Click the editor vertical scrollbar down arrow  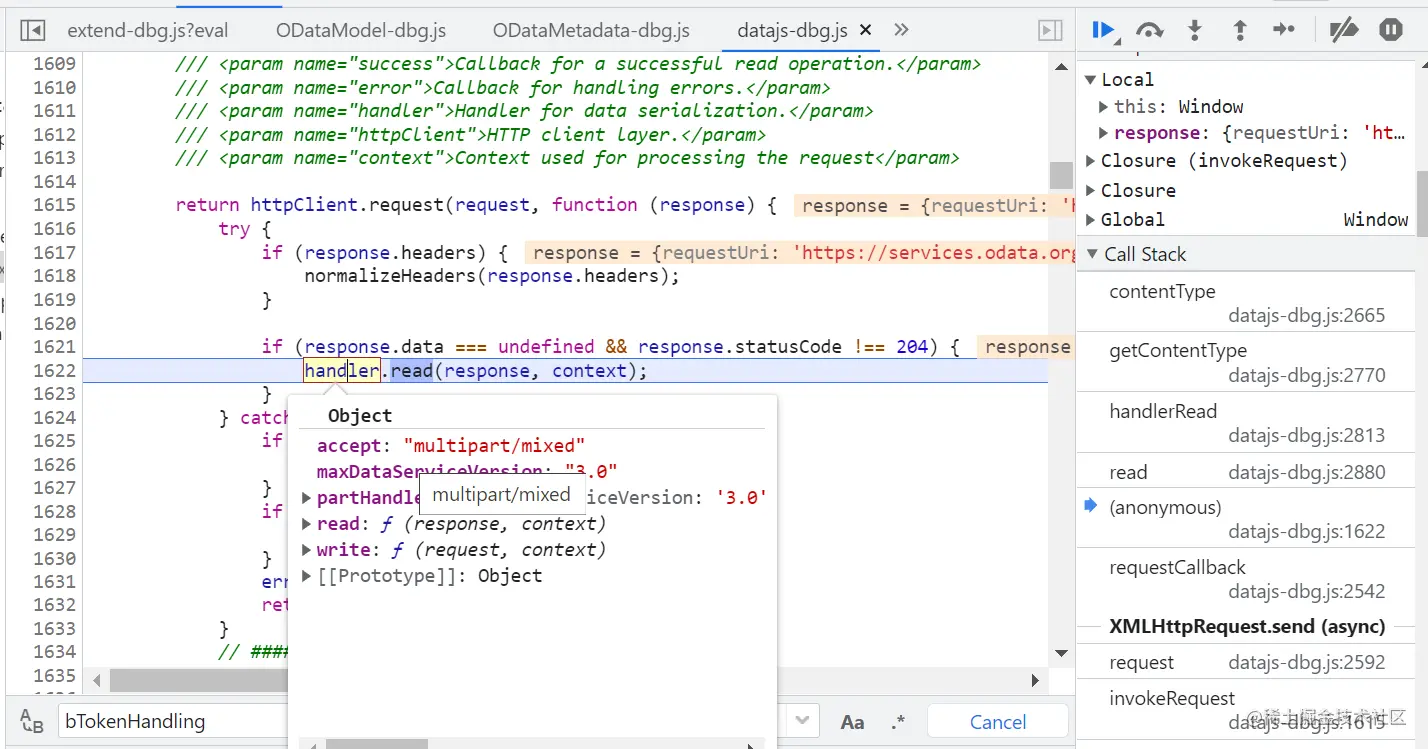1061,653
